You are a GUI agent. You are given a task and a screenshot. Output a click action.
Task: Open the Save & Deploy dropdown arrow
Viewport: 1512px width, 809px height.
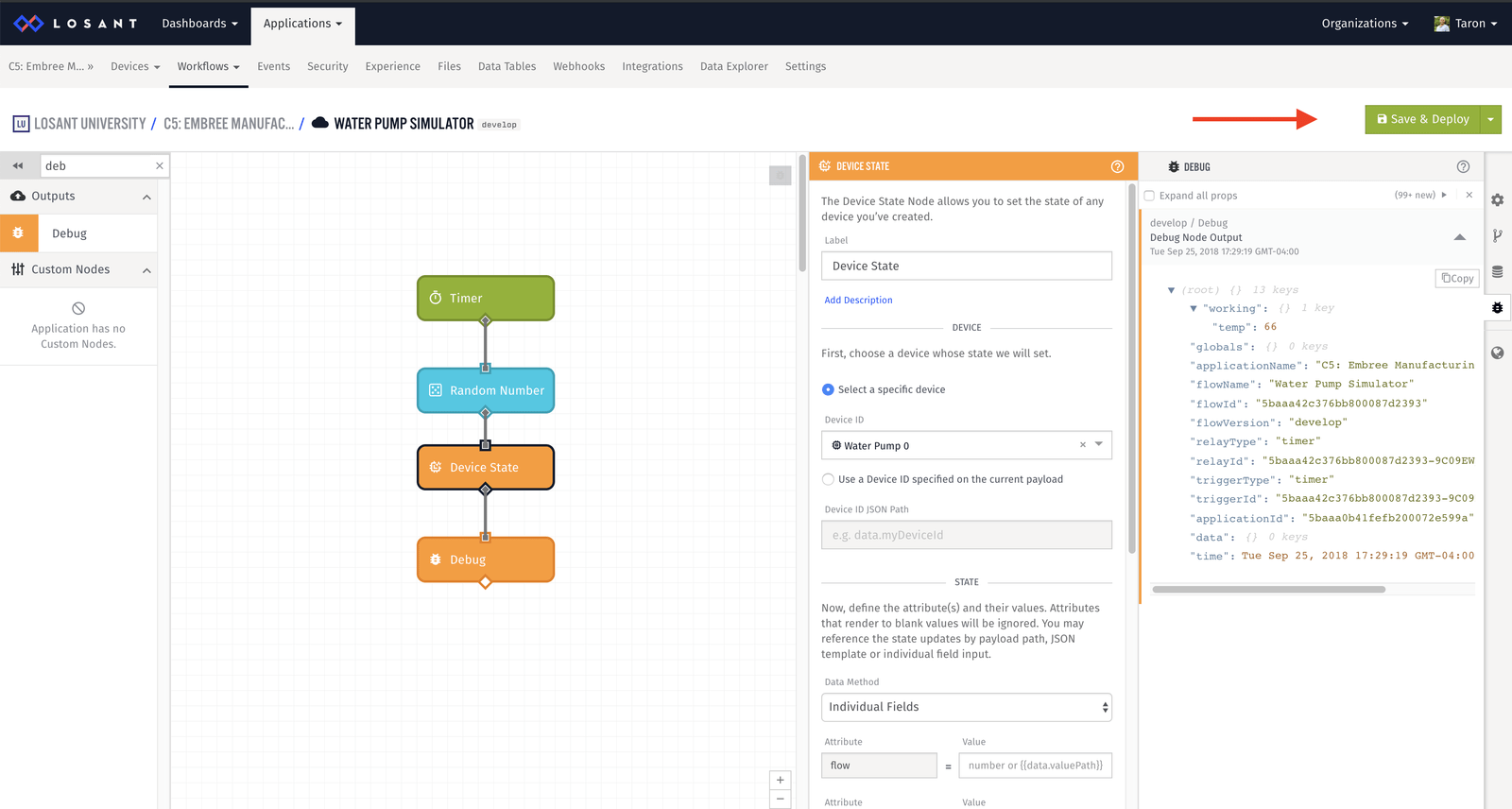(x=1490, y=119)
